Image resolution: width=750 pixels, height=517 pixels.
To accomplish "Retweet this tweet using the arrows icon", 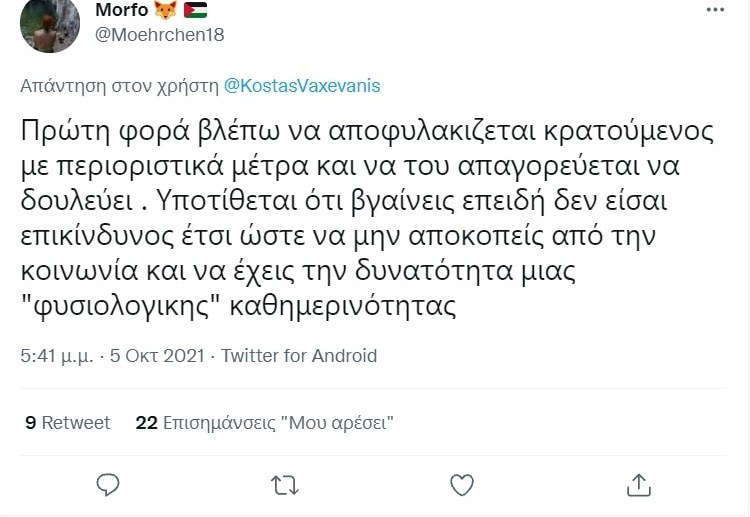I will pos(285,484).
